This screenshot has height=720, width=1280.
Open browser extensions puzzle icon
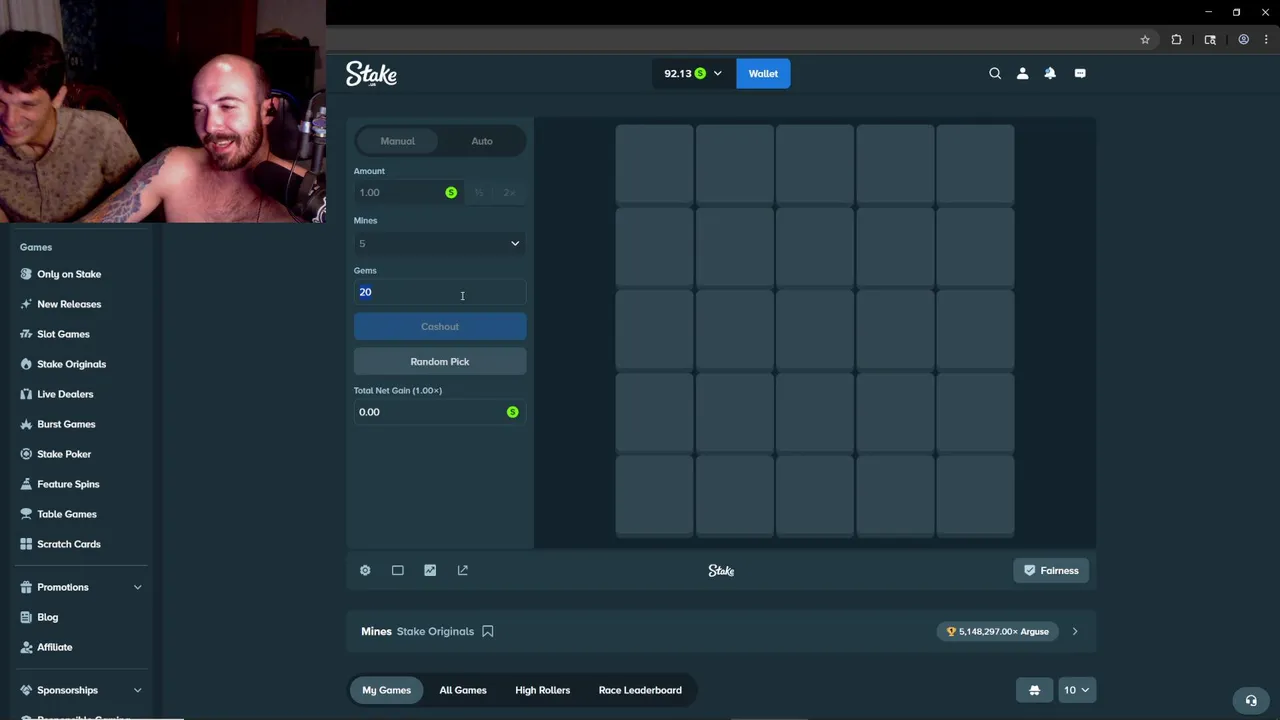(x=1176, y=40)
